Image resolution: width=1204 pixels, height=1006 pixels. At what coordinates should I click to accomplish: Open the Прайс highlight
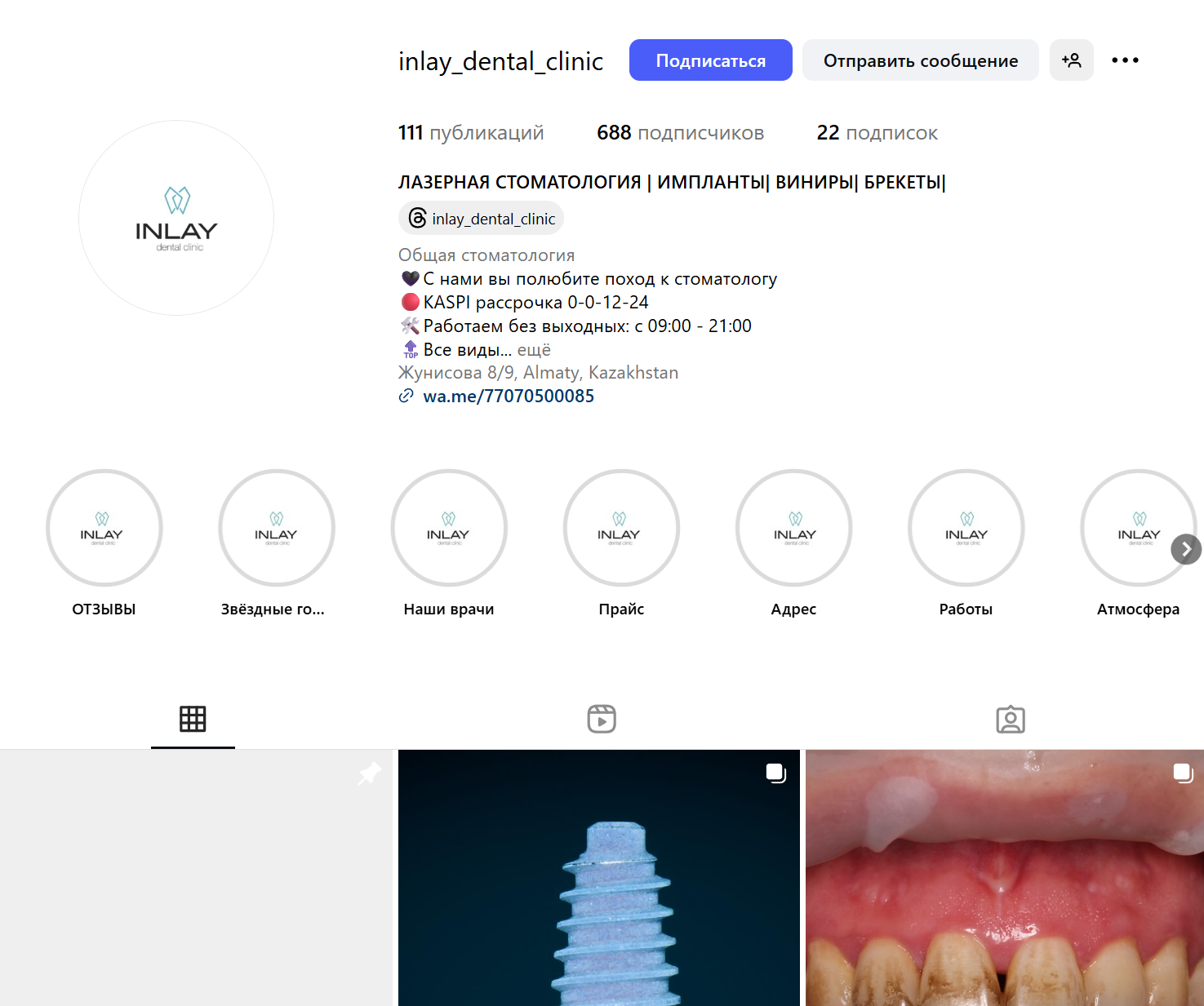tap(621, 528)
